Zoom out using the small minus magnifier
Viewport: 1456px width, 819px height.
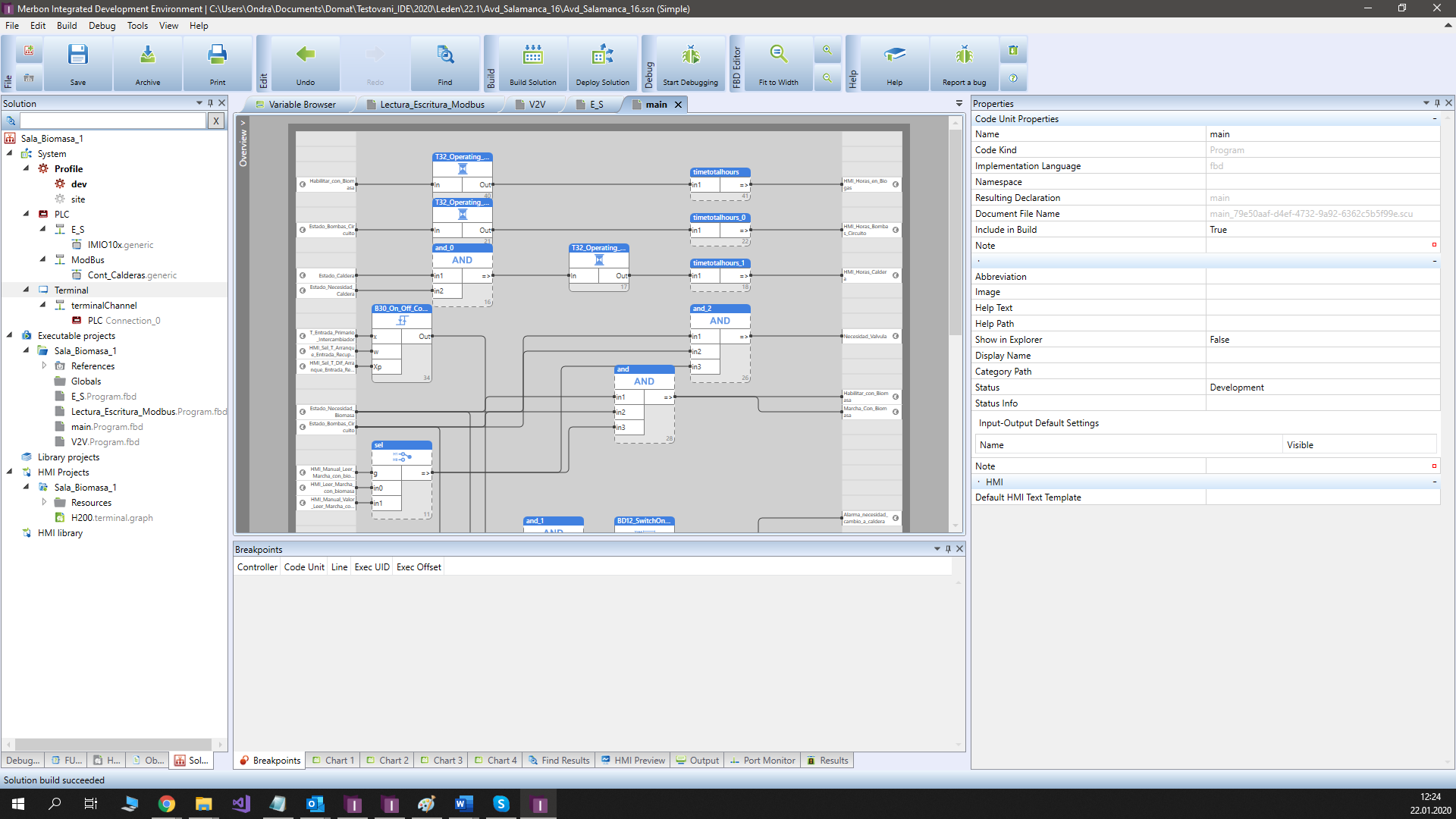(827, 78)
